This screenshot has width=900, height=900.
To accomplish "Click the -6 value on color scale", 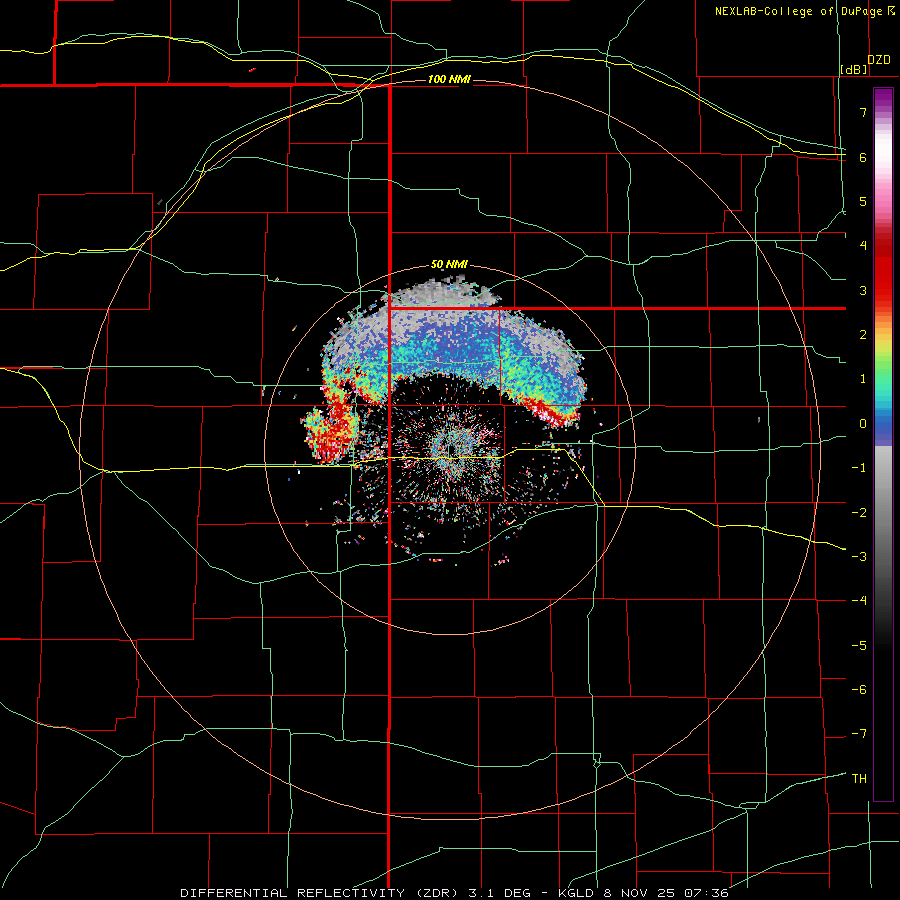I will (x=859, y=690).
